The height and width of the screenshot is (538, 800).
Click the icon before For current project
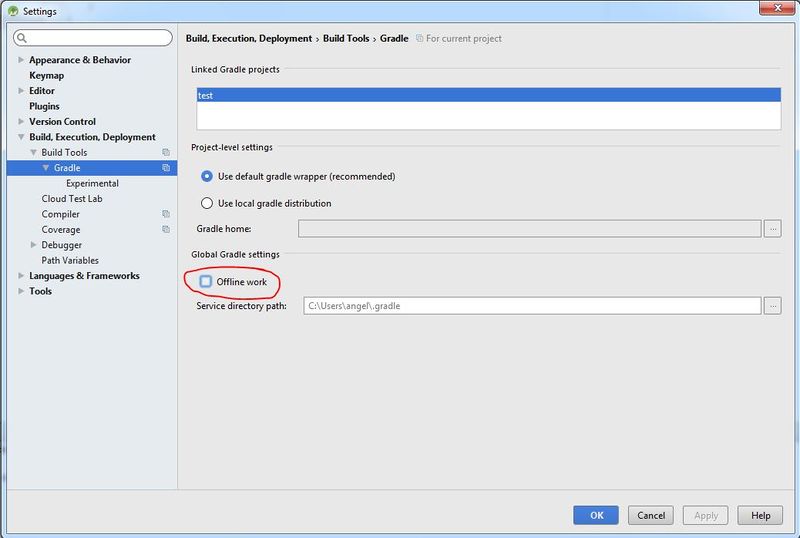(419, 38)
